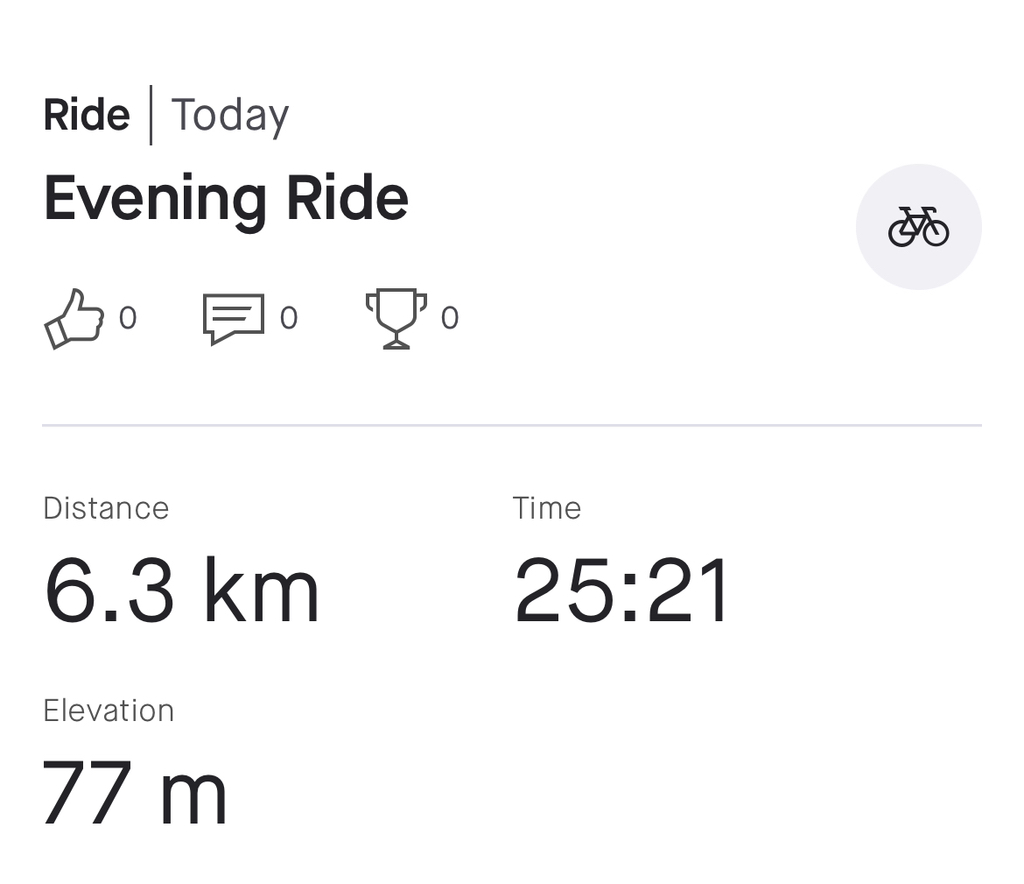The width and height of the screenshot is (1024, 884).
Task: Click the horizontal divider above the stats
Action: pos(512,425)
